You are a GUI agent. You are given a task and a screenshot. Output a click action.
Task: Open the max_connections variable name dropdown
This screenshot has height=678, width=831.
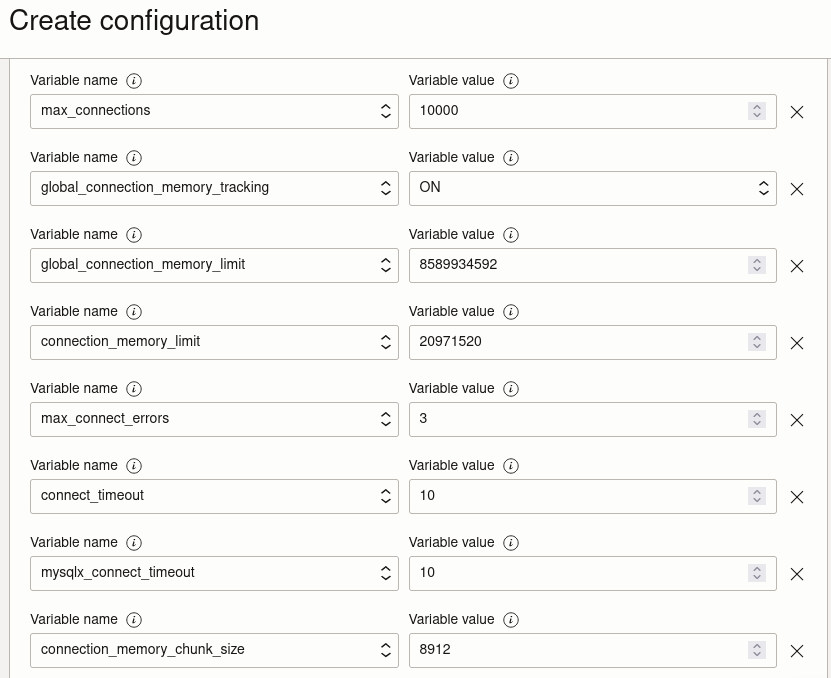pos(385,111)
